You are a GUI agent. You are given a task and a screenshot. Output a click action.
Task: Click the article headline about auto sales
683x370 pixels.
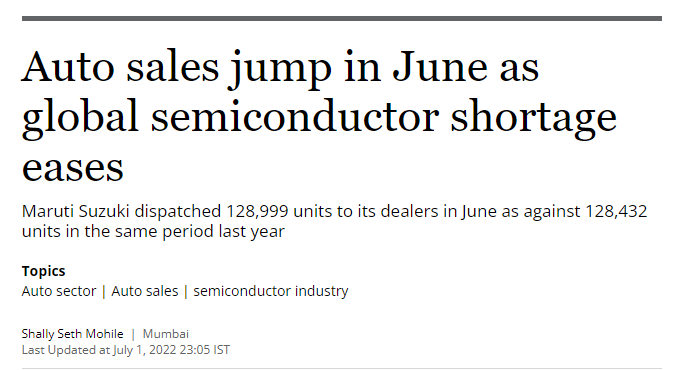pyautogui.click(x=319, y=117)
